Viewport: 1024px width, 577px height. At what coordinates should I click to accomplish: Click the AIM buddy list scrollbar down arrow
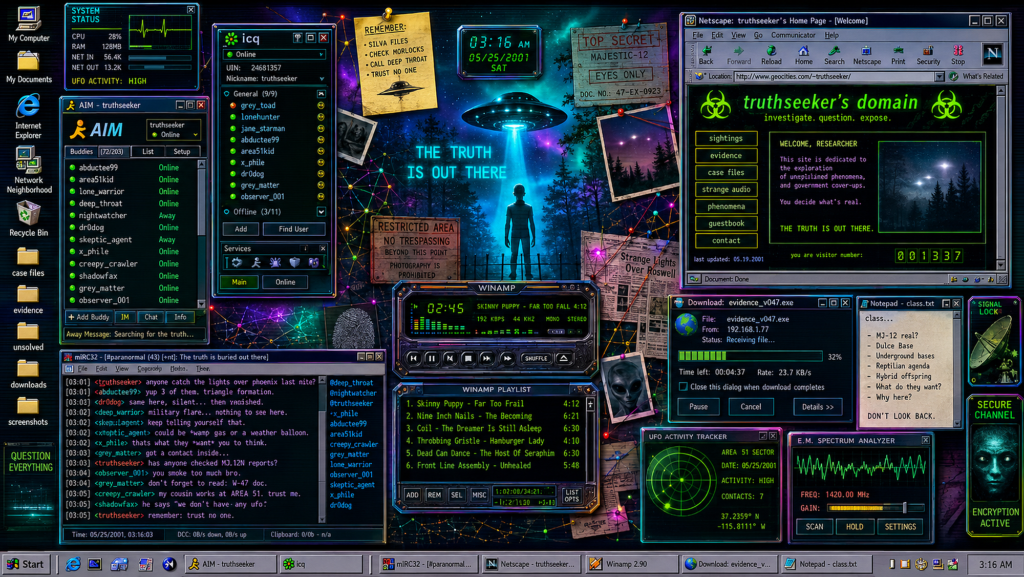pos(201,304)
